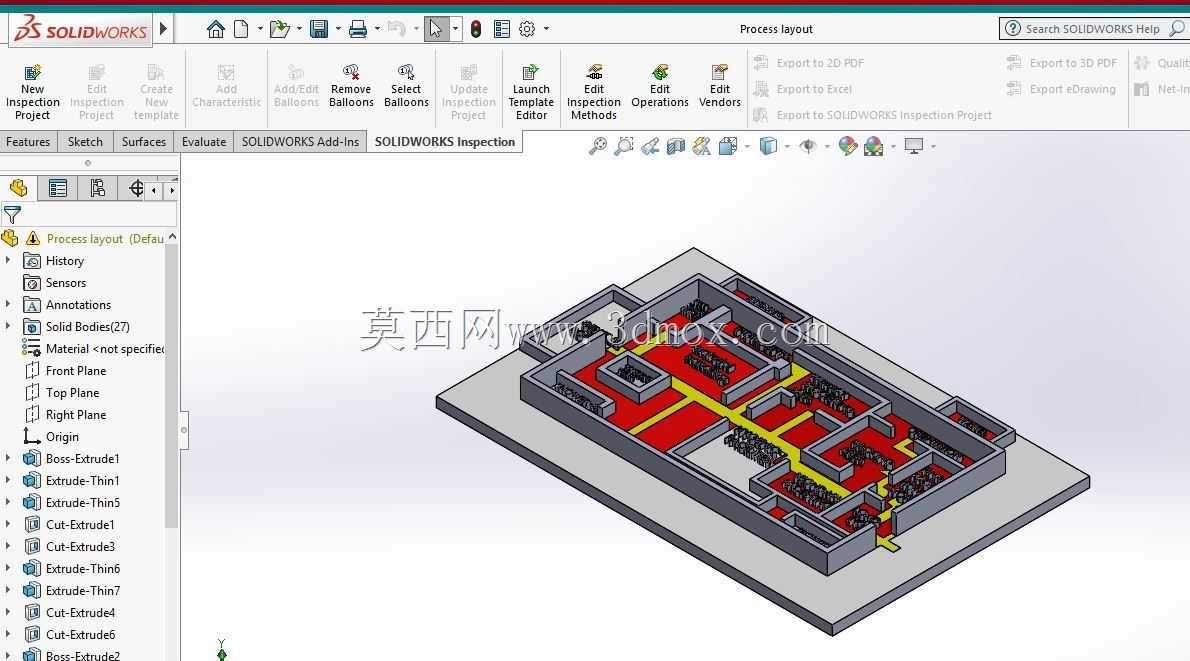Open the Options gear dropdown arrow
The width and height of the screenshot is (1190, 661).
click(546, 29)
